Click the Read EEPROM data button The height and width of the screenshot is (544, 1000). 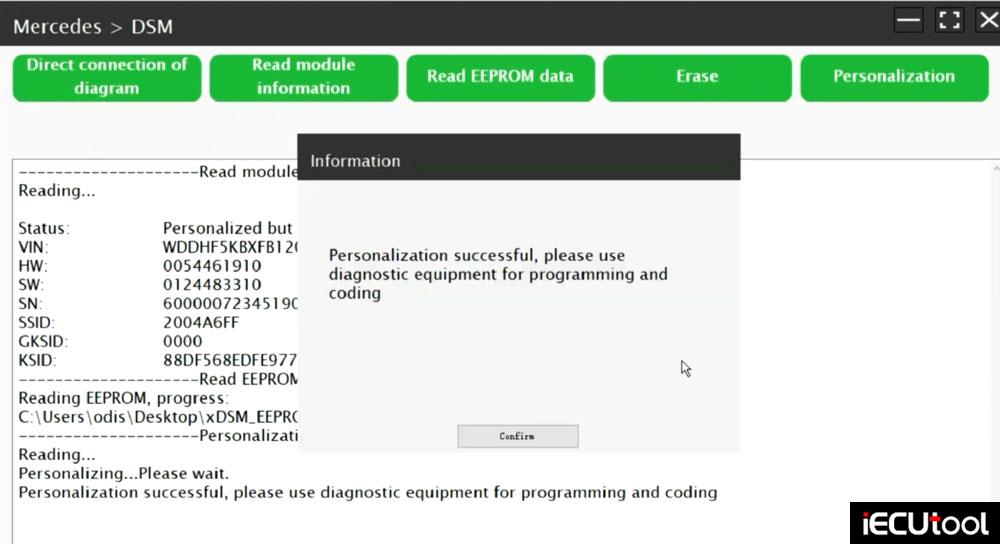[501, 77]
